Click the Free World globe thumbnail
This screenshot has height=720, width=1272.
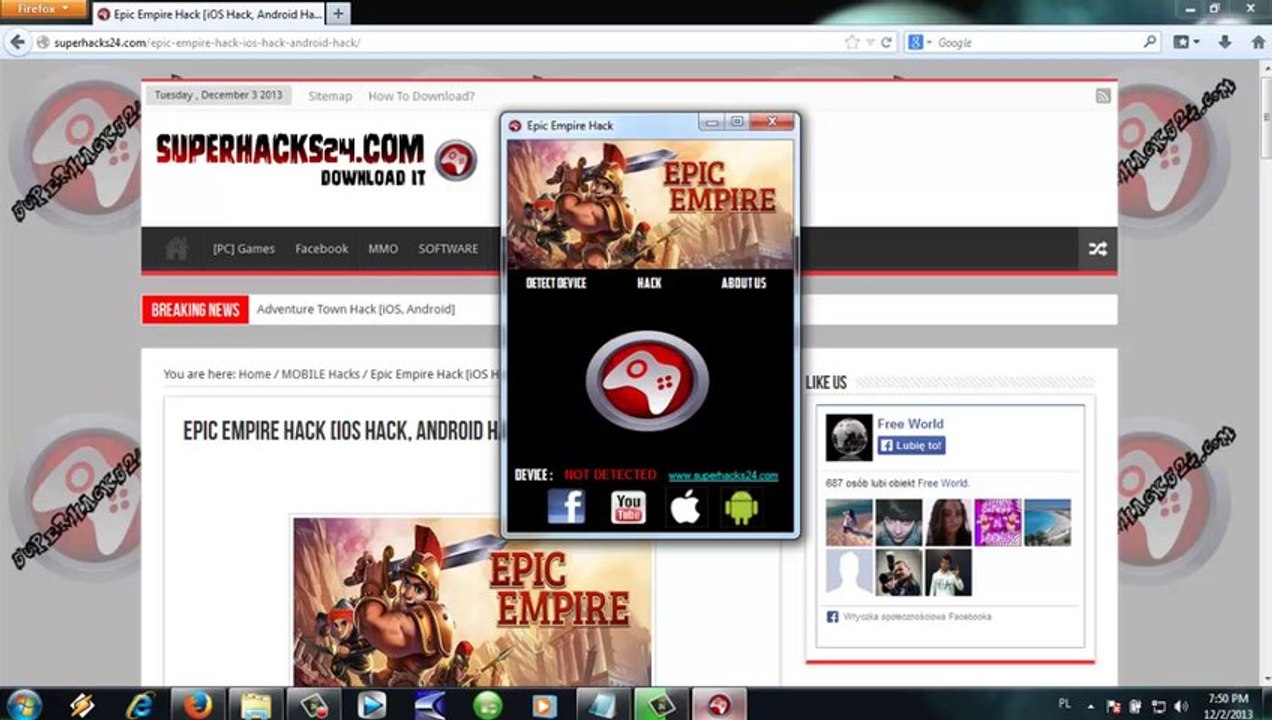(x=849, y=438)
